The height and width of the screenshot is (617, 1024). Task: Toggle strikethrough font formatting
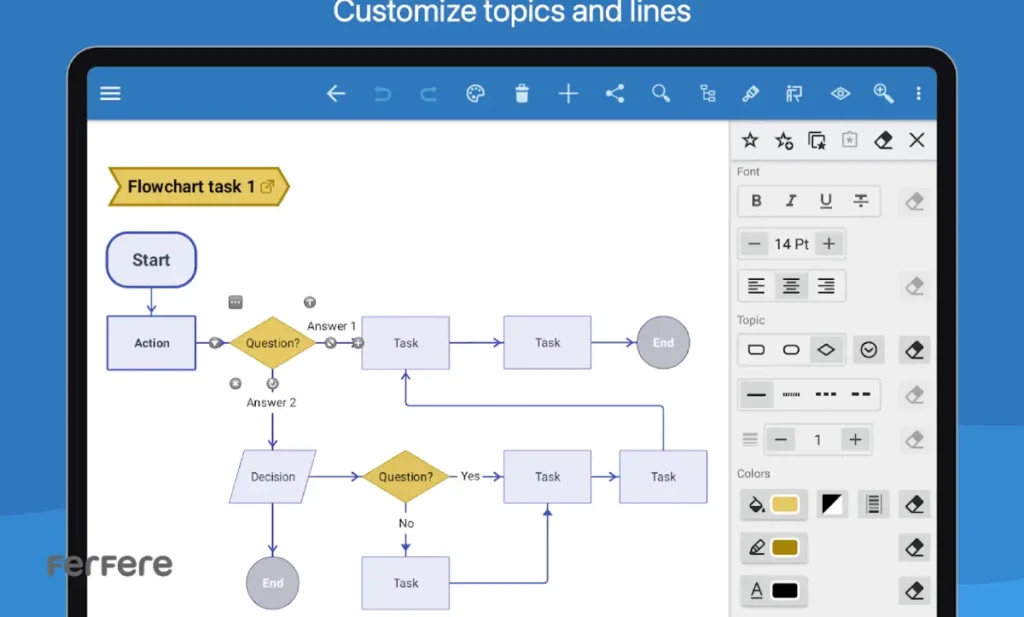point(861,201)
